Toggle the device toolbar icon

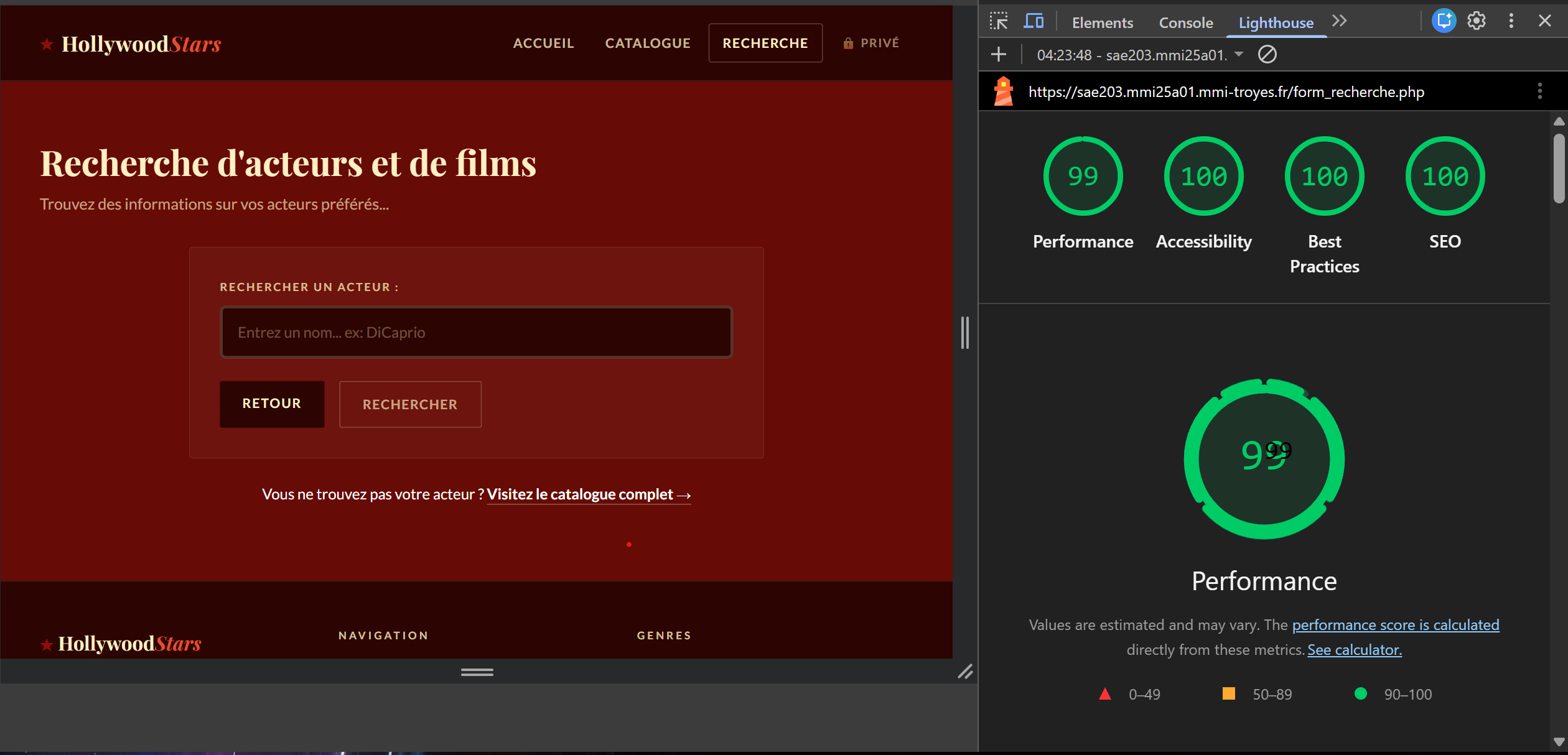1034,21
